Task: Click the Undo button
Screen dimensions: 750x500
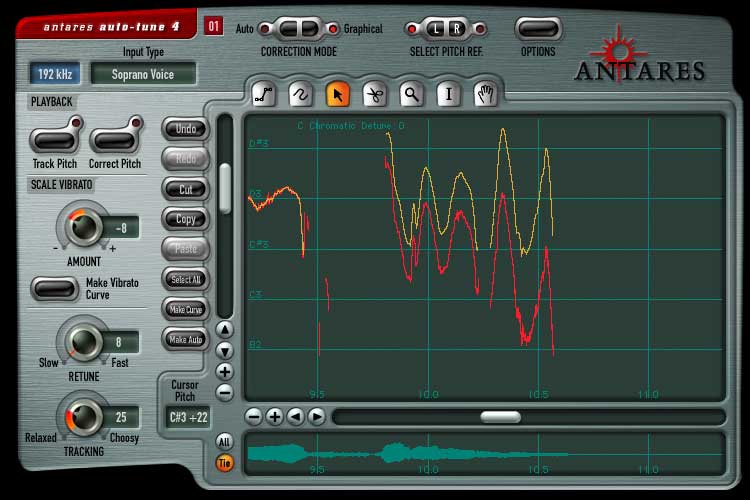Action: coord(186,129)
